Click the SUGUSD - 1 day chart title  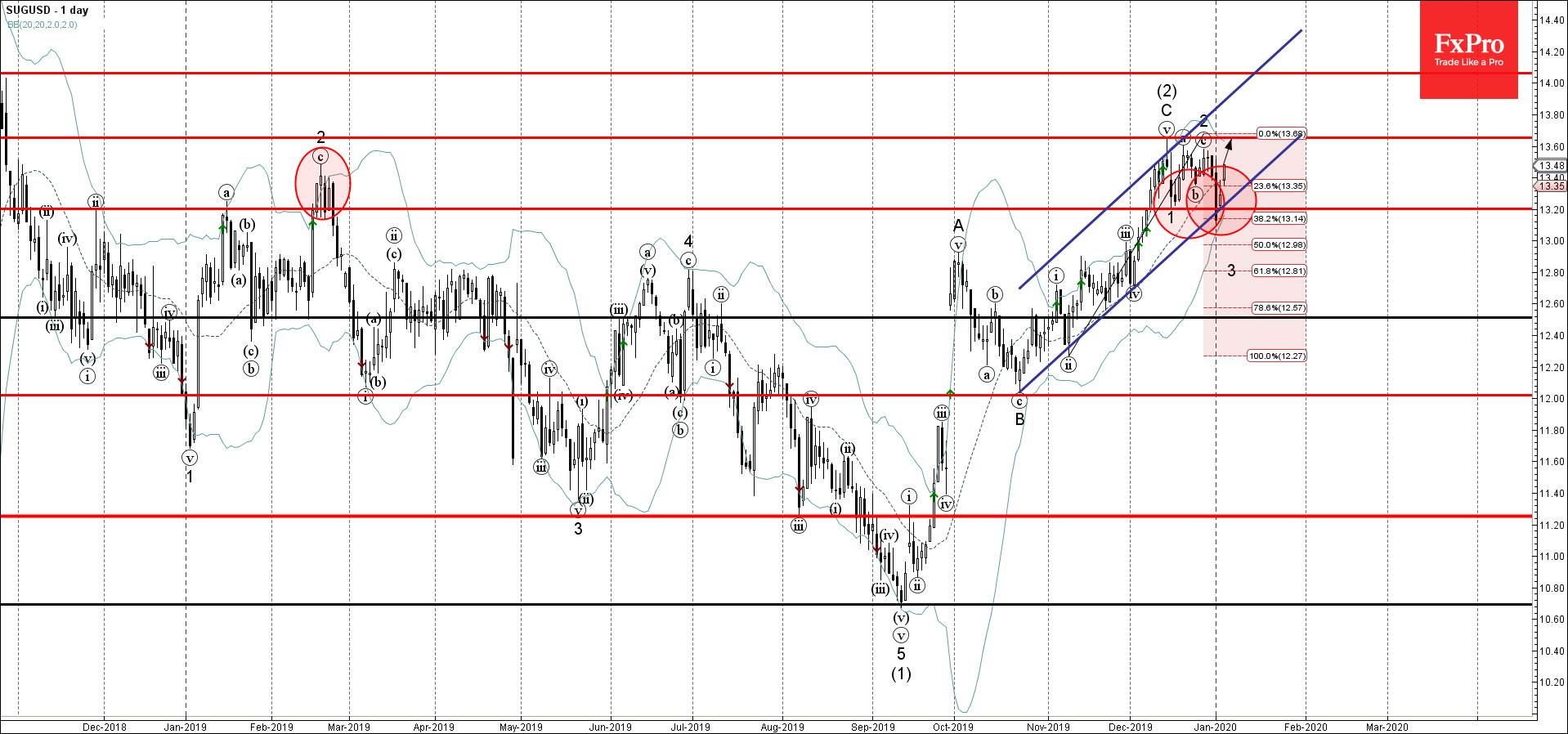pyautogui.click(x=47, y=10)
